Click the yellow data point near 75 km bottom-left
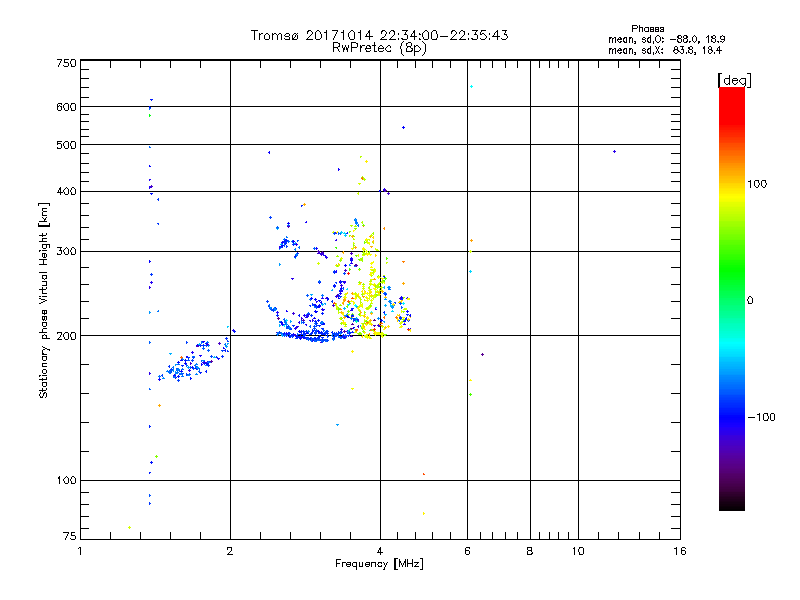800x600 pixels. click(x=130, y=528)
